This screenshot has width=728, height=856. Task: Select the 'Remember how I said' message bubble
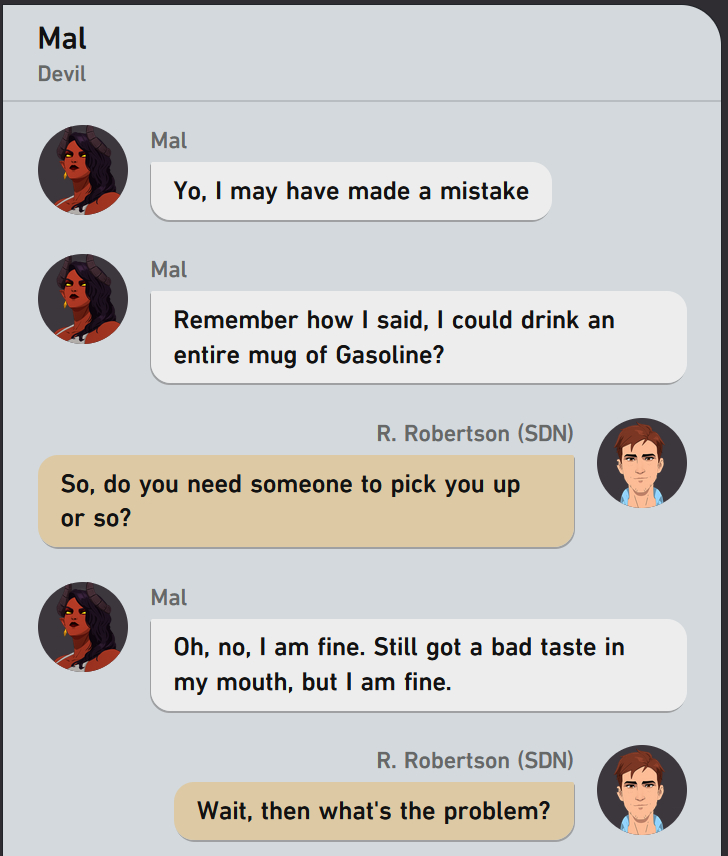[x=418, y=337]
